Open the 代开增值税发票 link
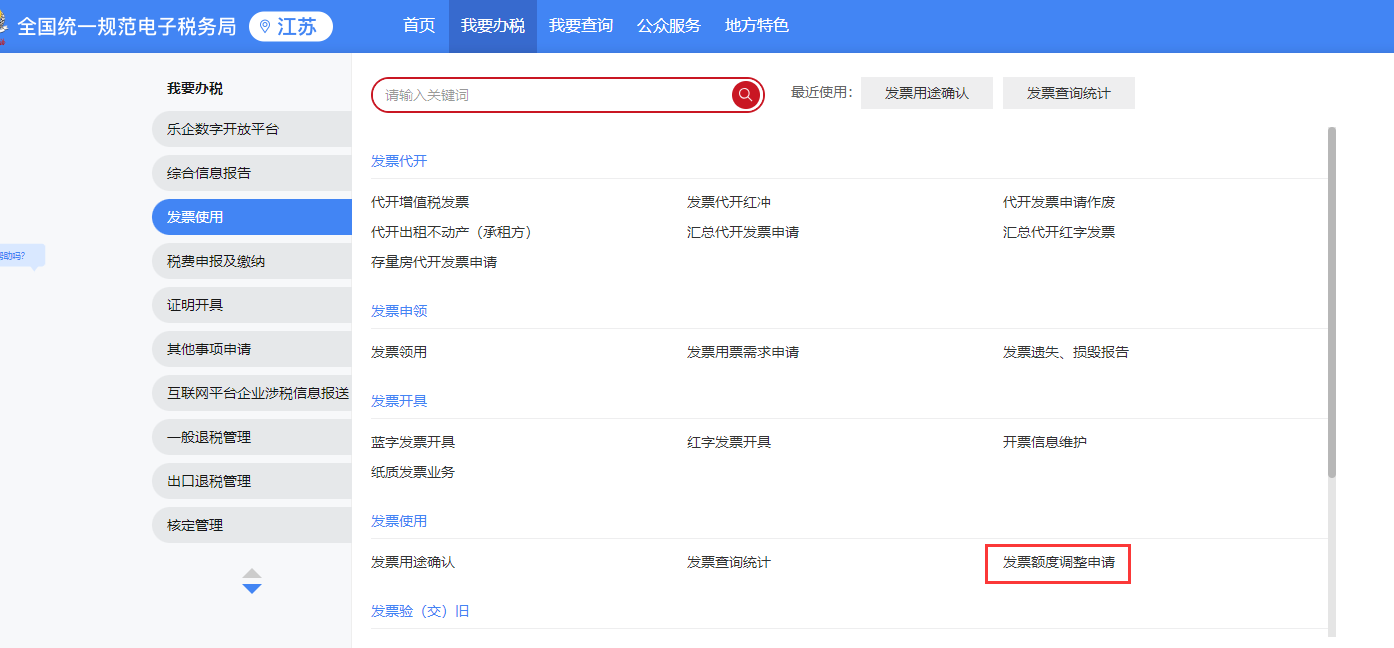Image resolution: width=1394 pixels, height=648 pixels. [420, 202]
